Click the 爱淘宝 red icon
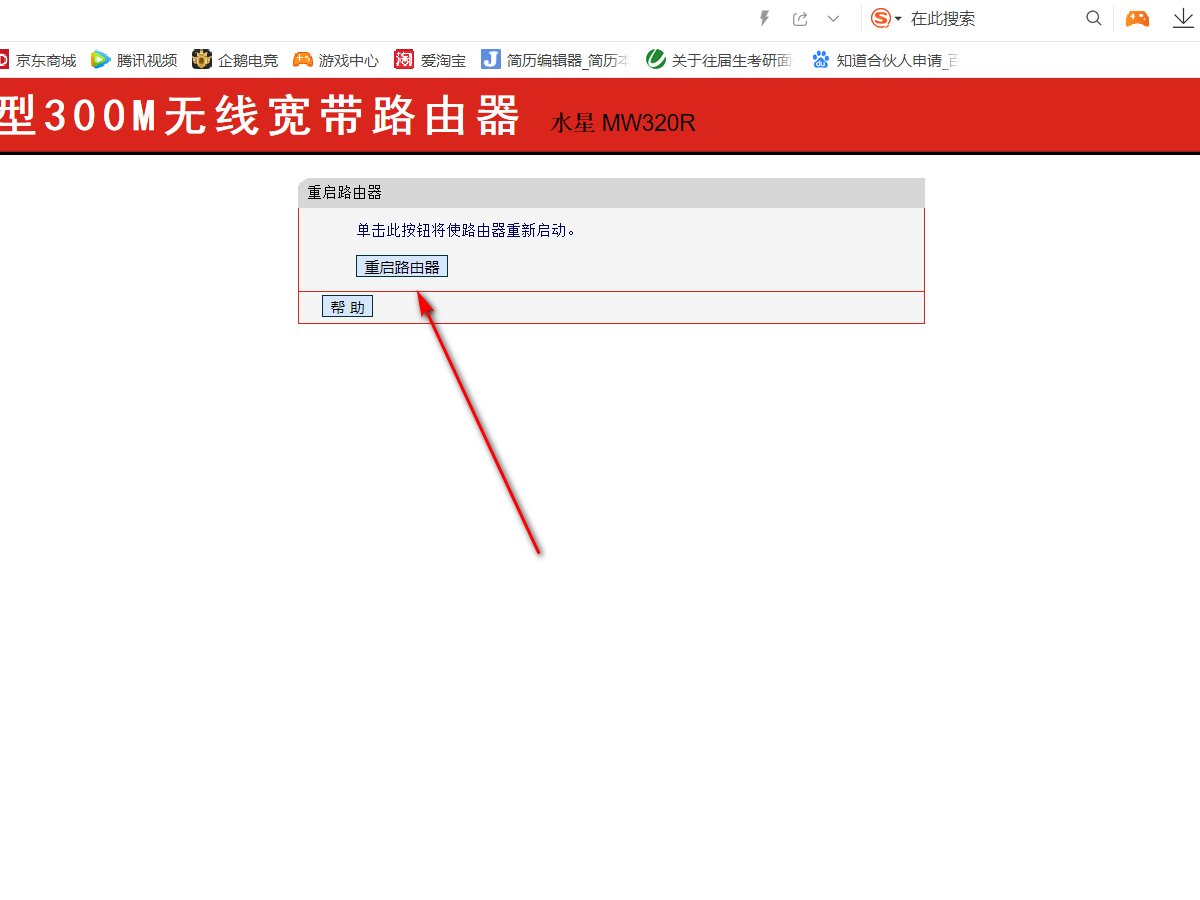 [404, 60]
